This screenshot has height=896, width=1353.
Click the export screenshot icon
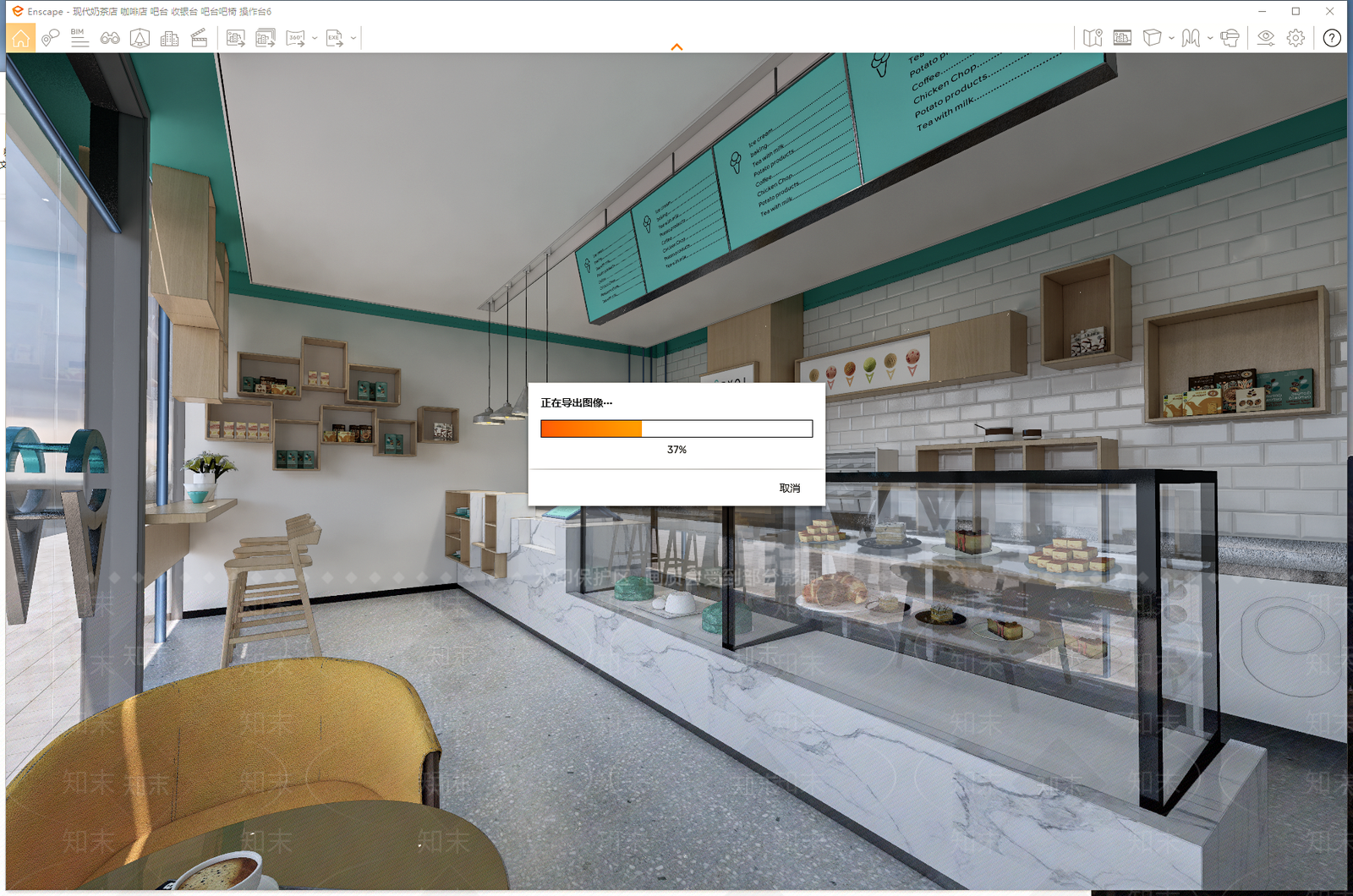236,38
